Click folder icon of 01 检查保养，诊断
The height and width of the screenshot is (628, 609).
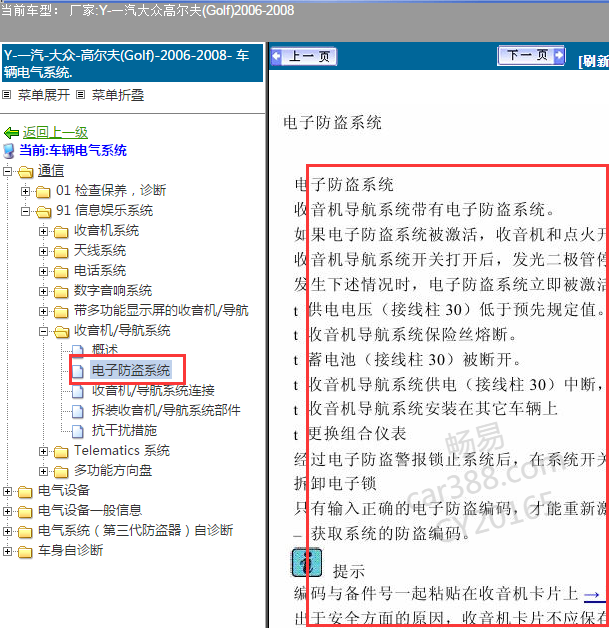43,192
